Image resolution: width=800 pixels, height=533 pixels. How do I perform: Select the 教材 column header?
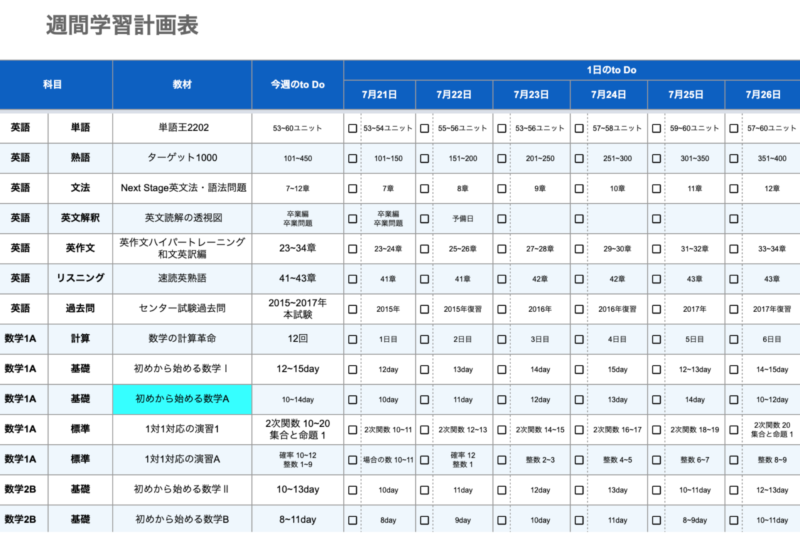coord(182,85)
